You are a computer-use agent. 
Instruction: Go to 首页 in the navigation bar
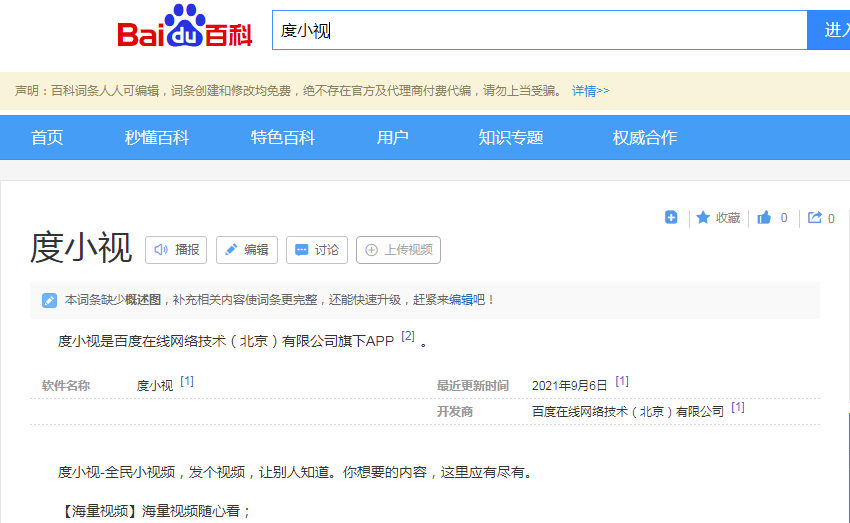(x=47, y=138)
